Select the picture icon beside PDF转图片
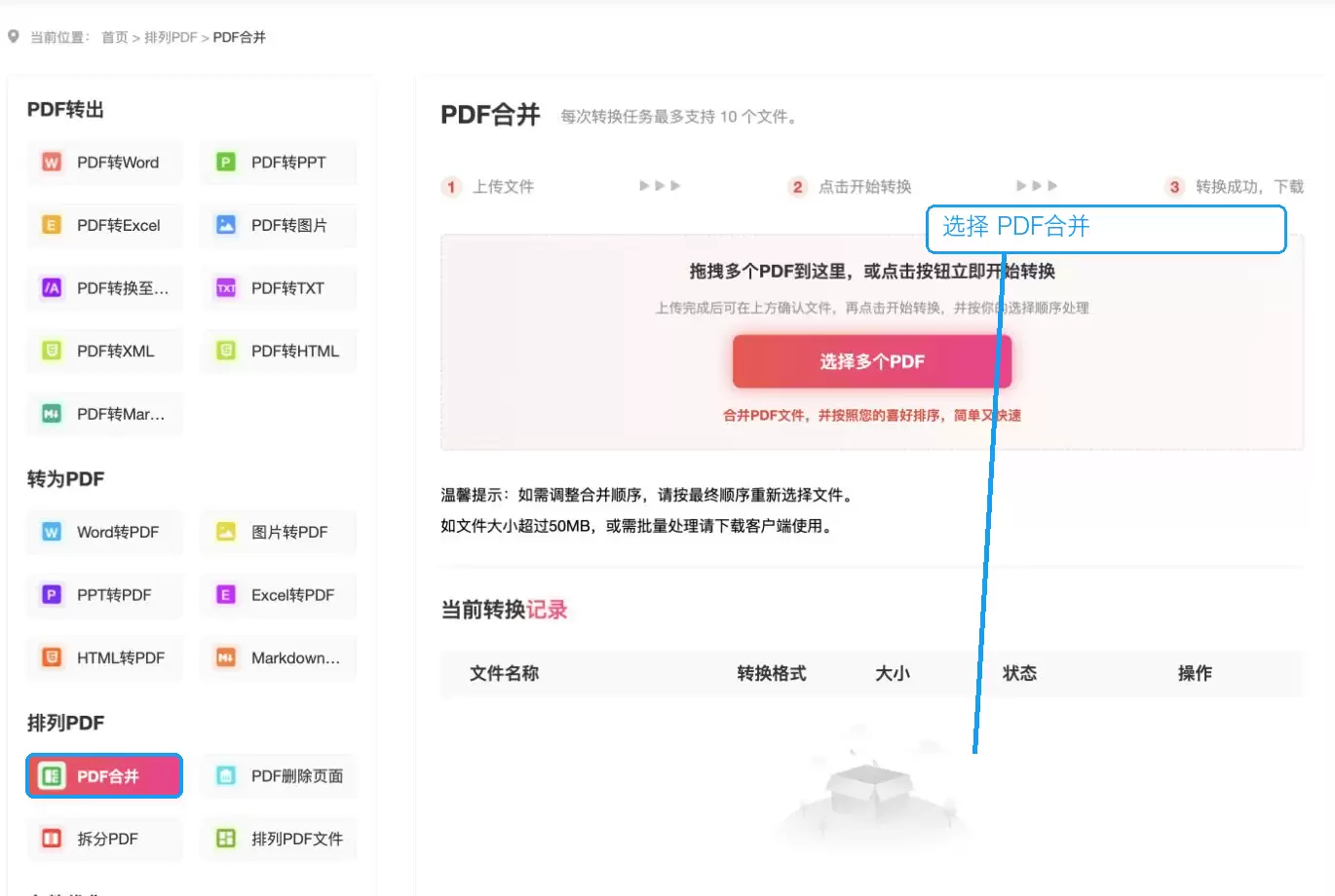The image size is (1335, 896). (x=226, y=225)
